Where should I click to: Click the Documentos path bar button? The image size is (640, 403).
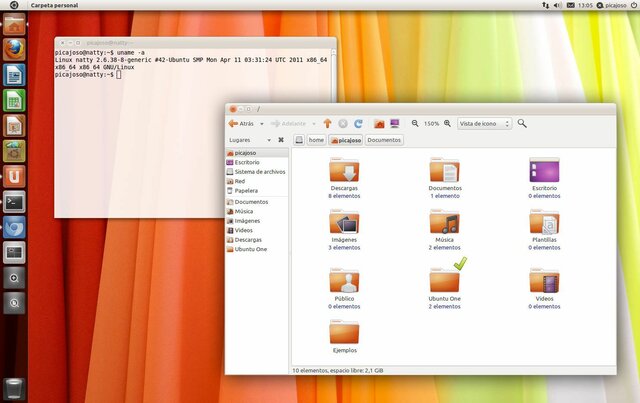click(x=384, y=140)
